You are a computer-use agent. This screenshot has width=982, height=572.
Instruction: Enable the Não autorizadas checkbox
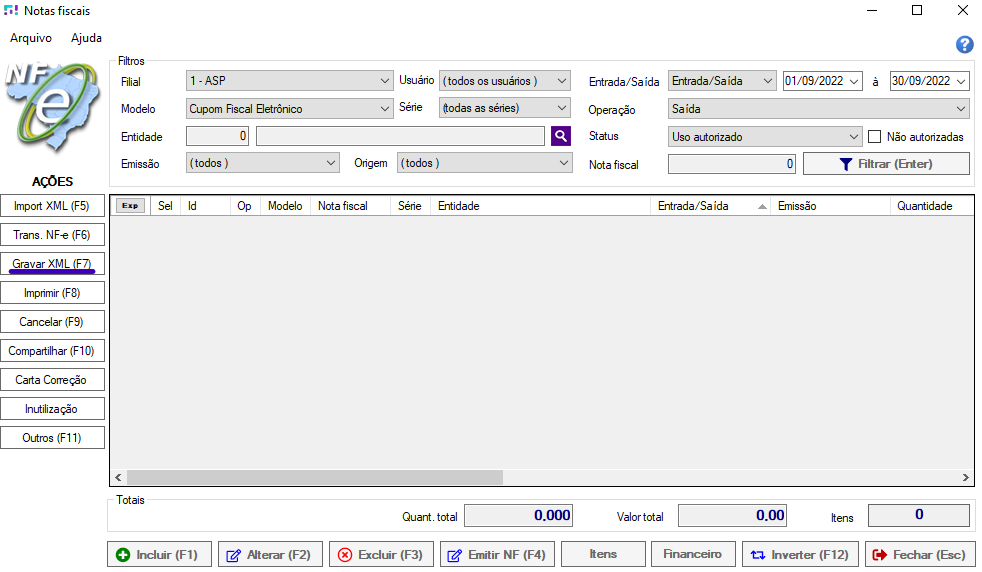874,136
